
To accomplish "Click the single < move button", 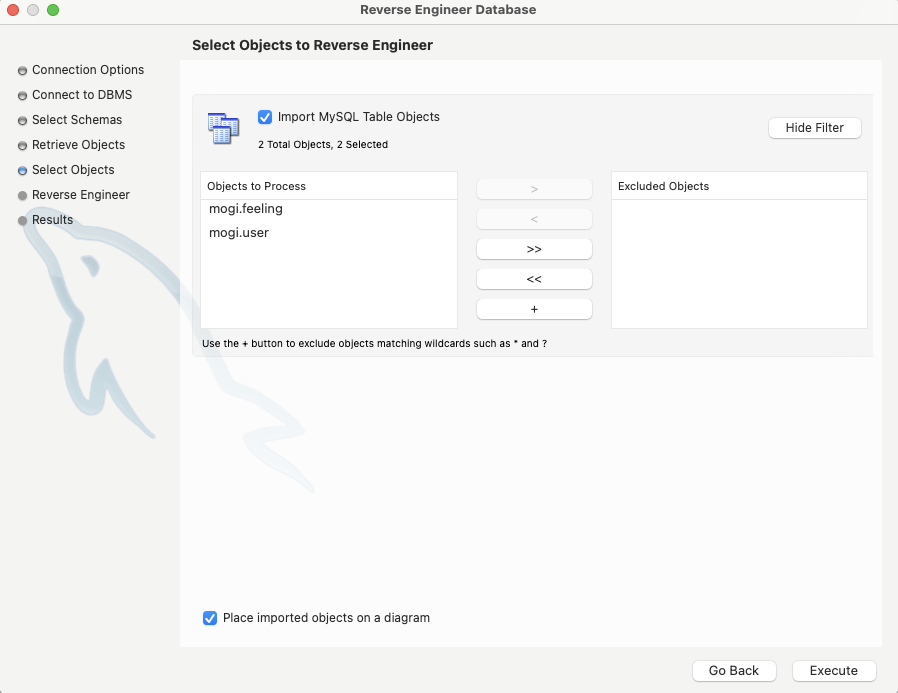I will point(534,219).
